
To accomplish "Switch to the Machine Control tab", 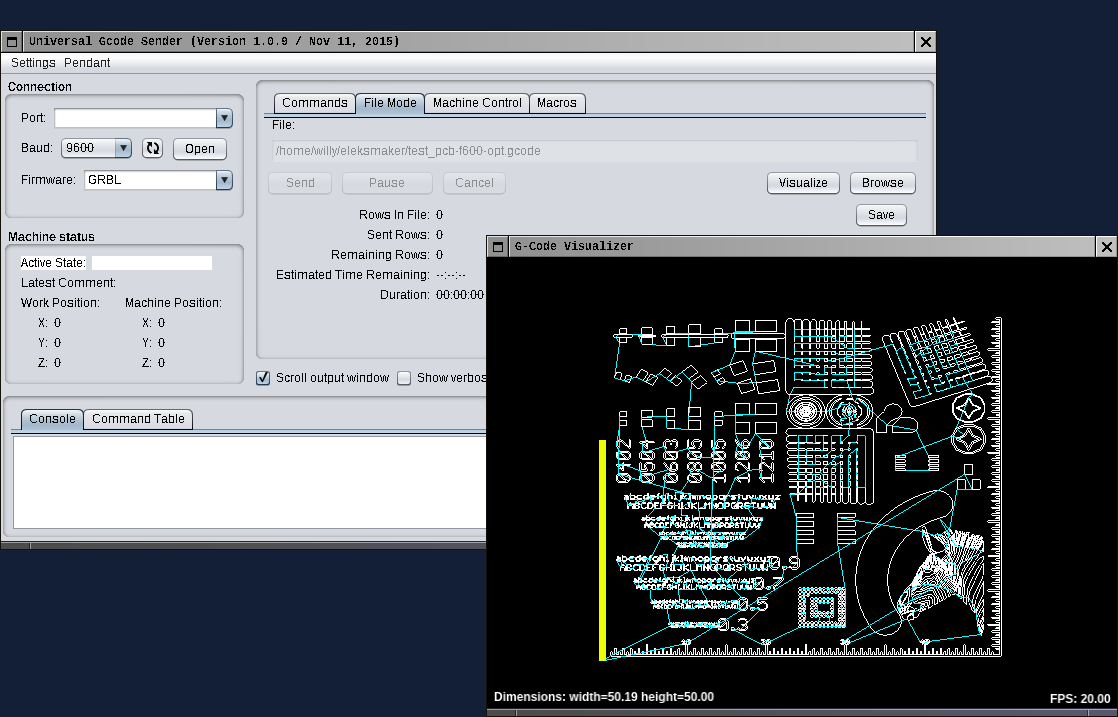I will point(477,103).
